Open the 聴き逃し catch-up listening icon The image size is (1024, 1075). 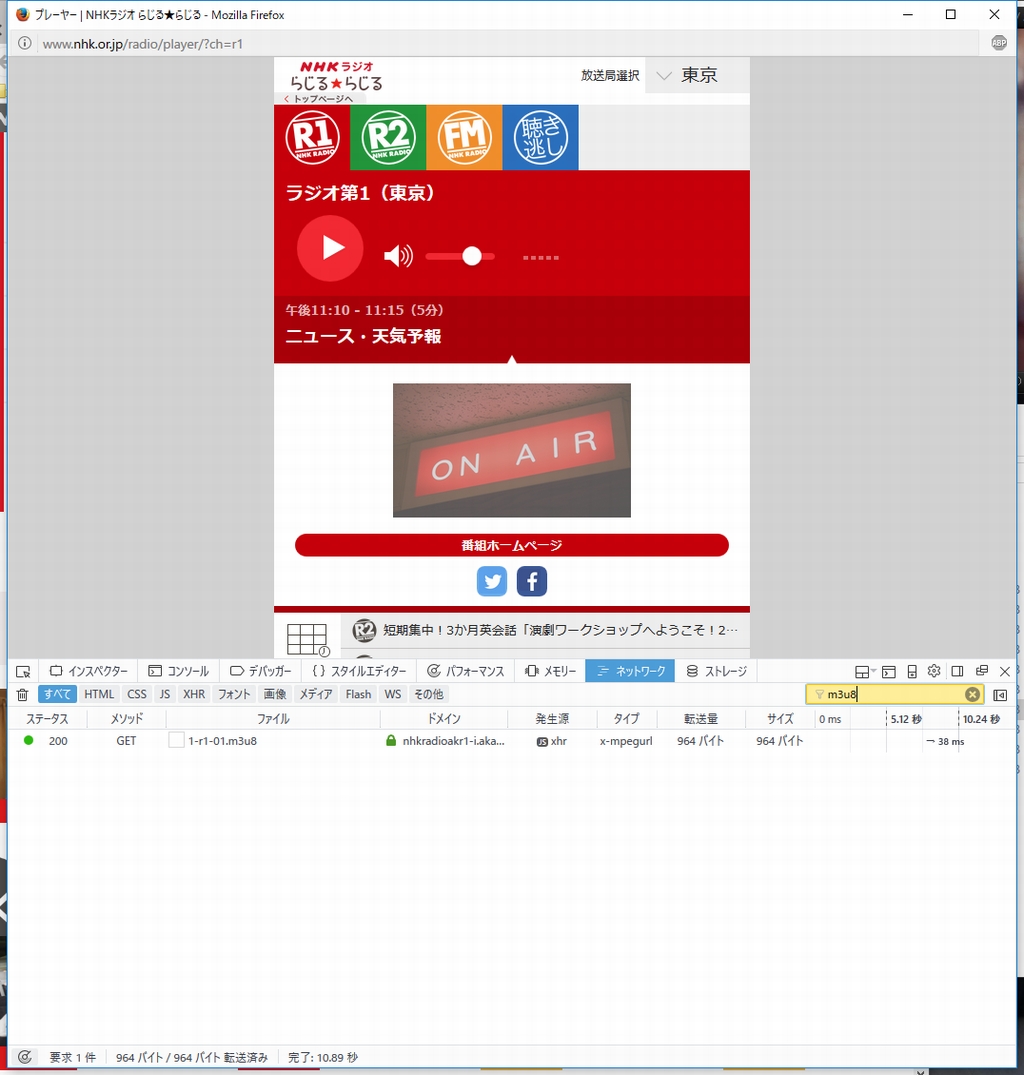point(540,137)
